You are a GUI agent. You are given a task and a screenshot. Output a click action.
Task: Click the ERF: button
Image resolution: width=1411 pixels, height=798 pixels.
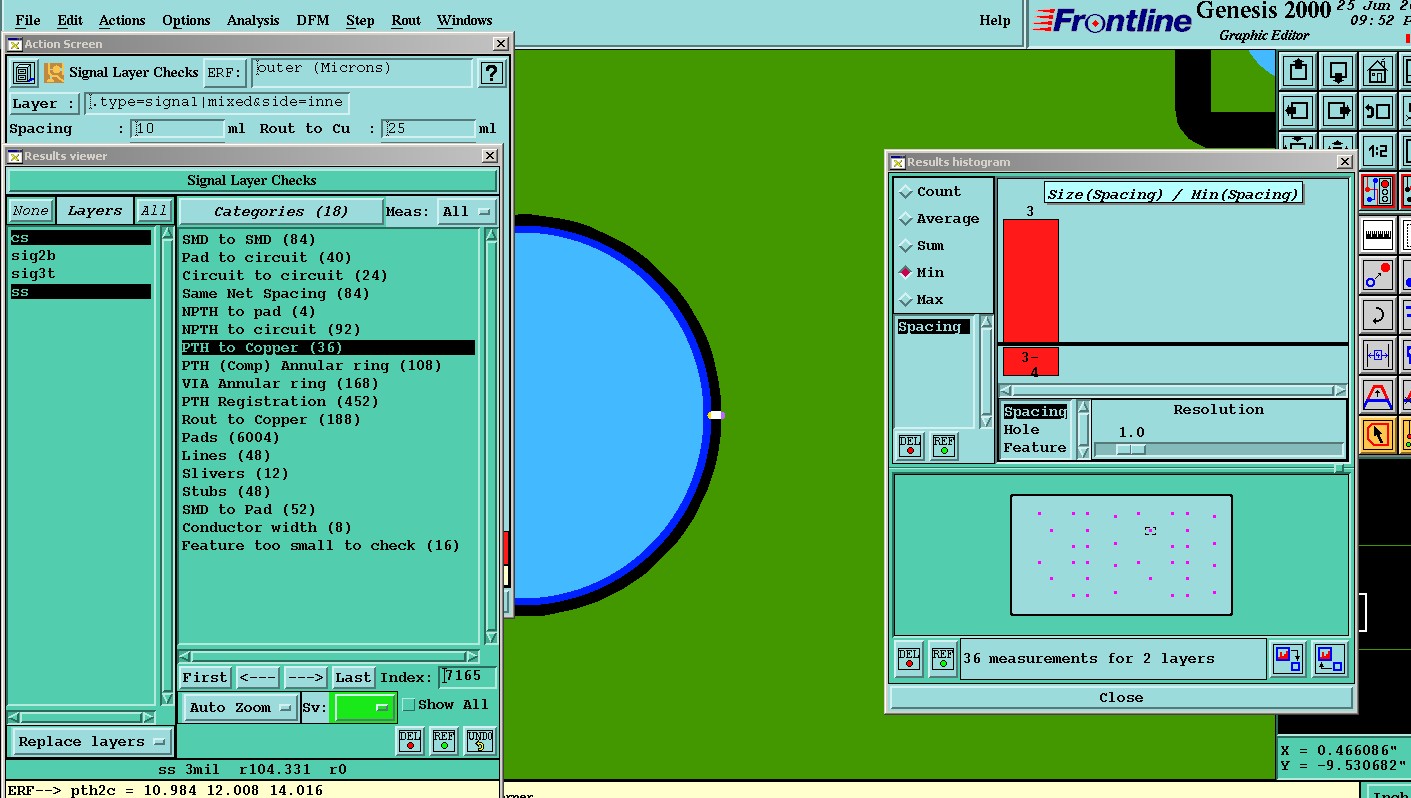pos(225,73)
